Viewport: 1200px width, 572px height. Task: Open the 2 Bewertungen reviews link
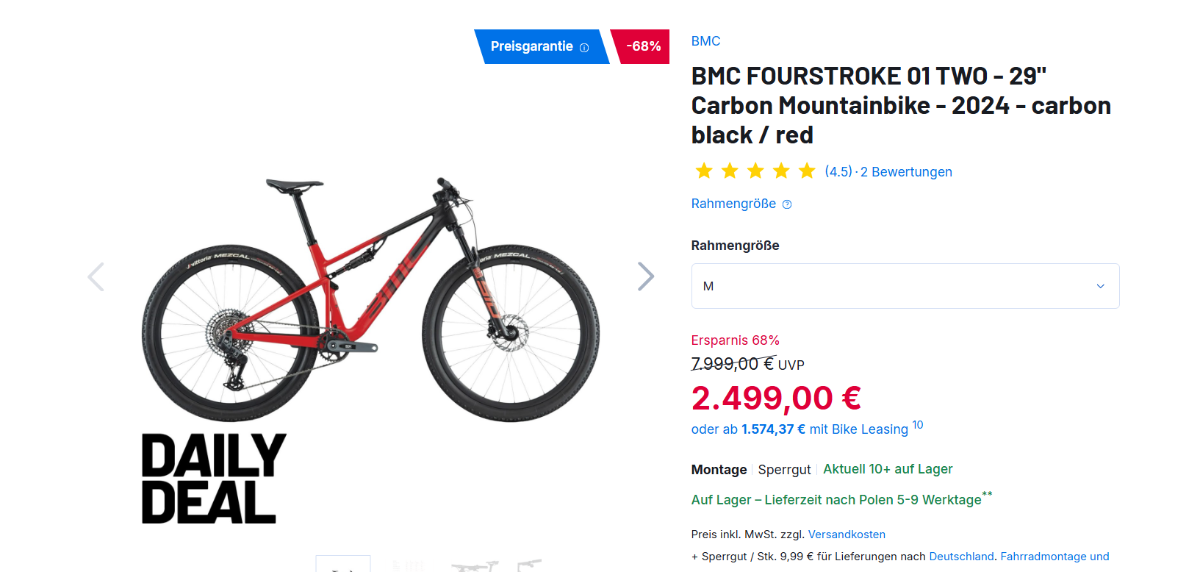point(906,172)
